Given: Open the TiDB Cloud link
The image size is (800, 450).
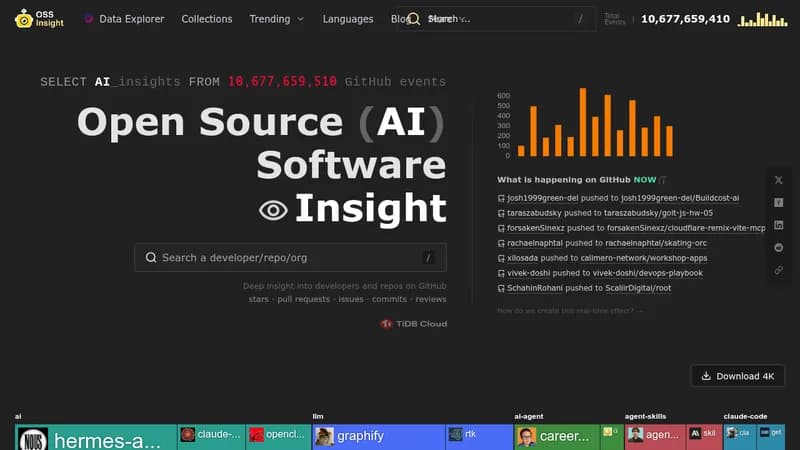Looking at the screenshot, I should click(414, 323).
